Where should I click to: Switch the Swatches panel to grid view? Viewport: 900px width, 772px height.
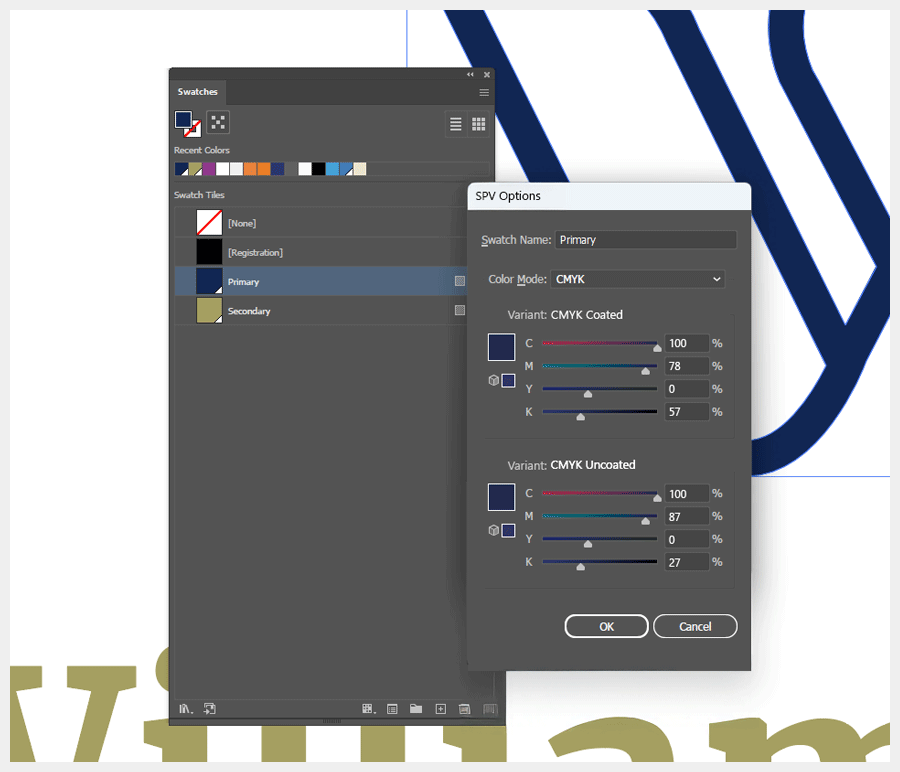pyautogui.click(x=478, y=123)
